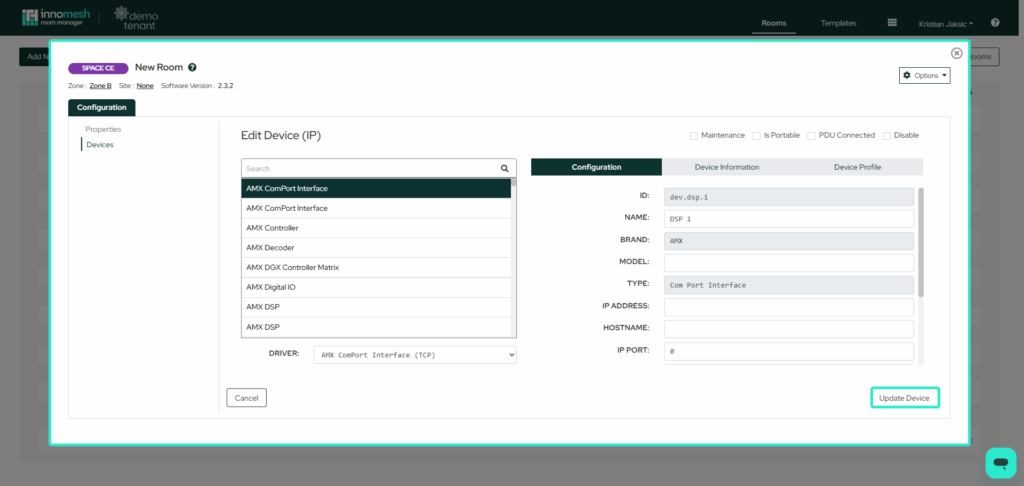The height and width of the screenshot is (486, 1024).
Task: Click the search magnifier icon
Action: click(x=504, y=169)
